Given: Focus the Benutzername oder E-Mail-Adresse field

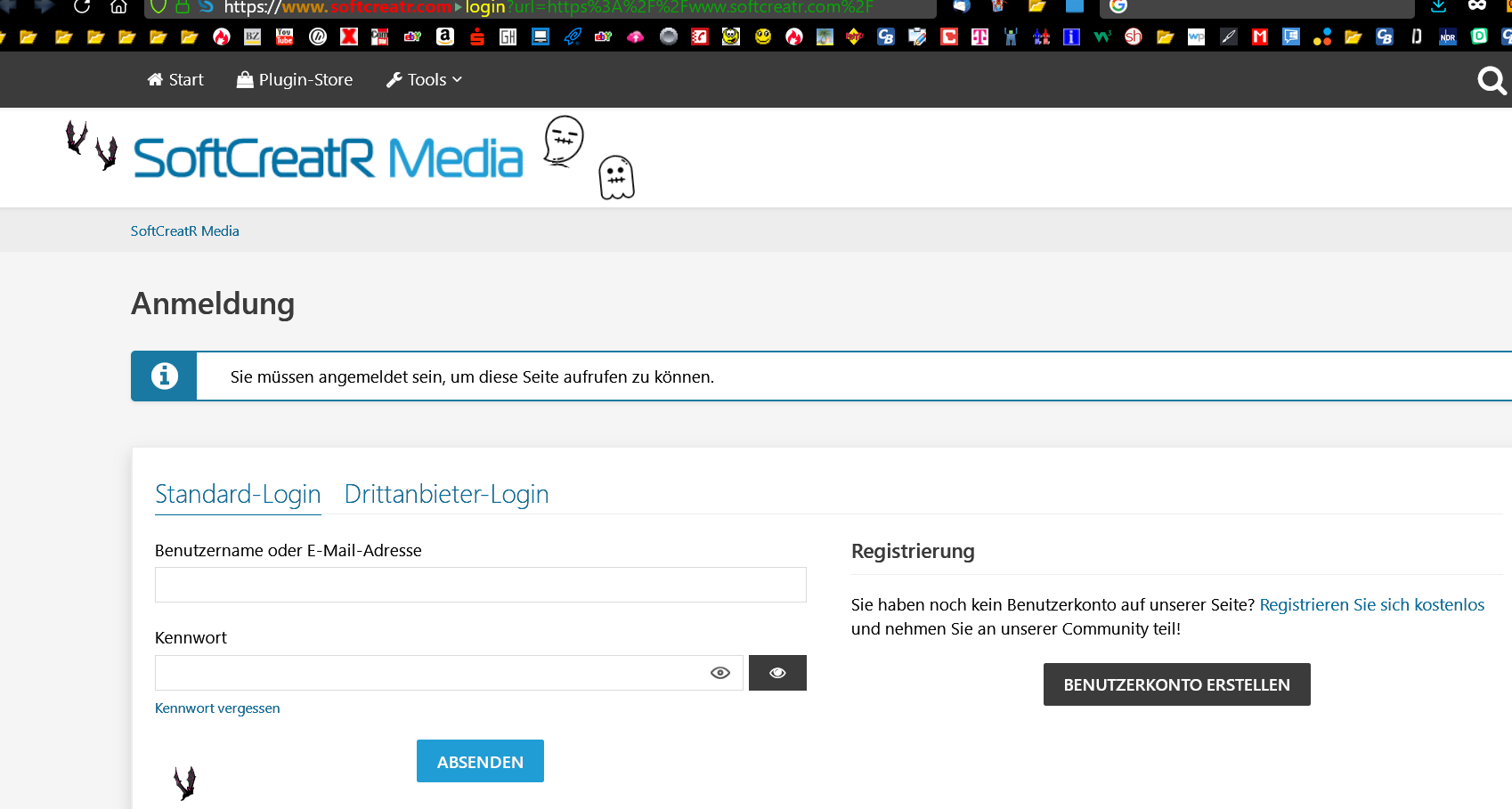Looking at the screenshot, I should coord(481,585).
